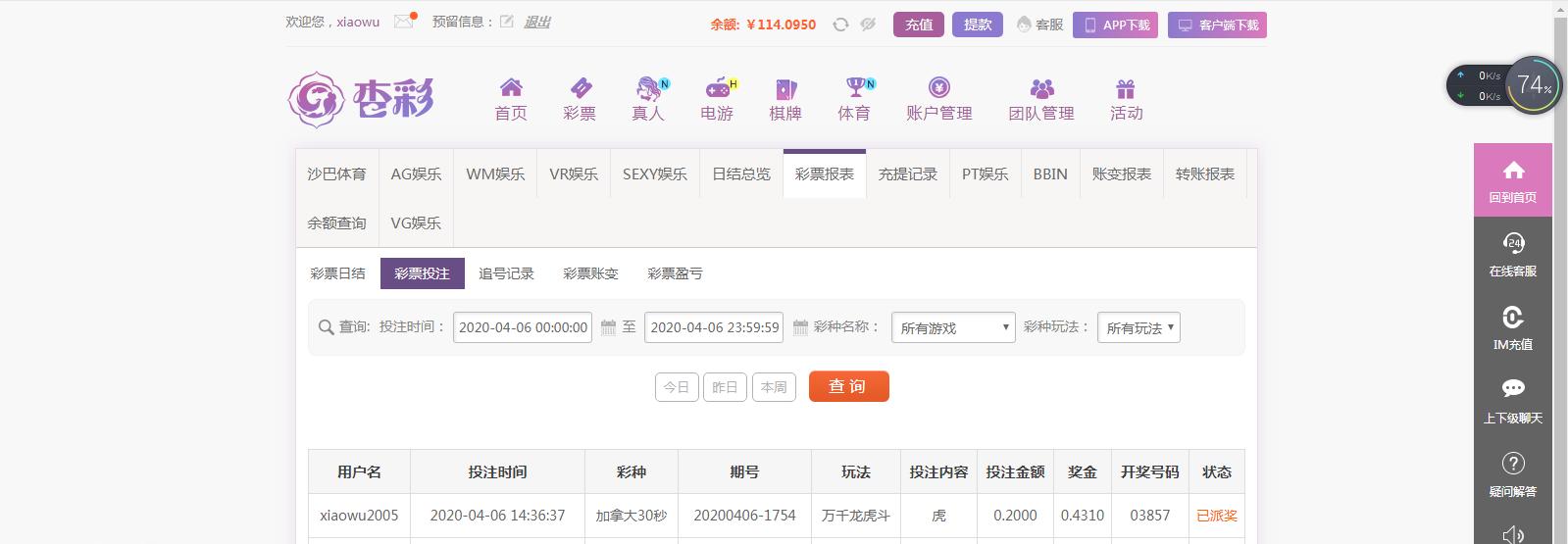Open calendar icon for end date
The height and width of the screenshot is (544, 1568).
[800, 326]
